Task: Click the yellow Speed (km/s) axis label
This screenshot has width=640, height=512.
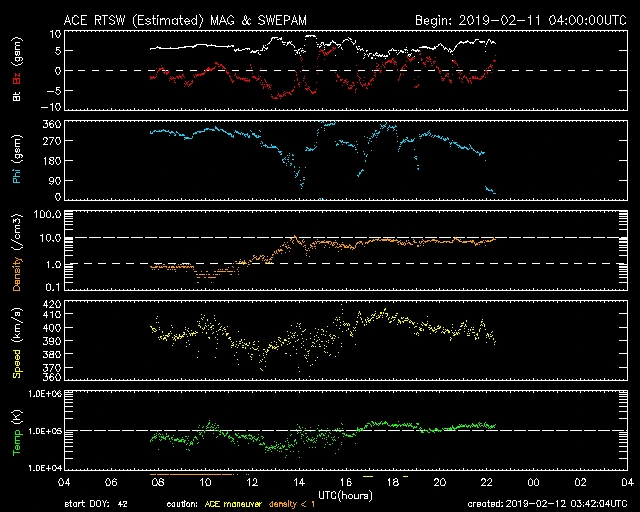Action: coord(17,345)
